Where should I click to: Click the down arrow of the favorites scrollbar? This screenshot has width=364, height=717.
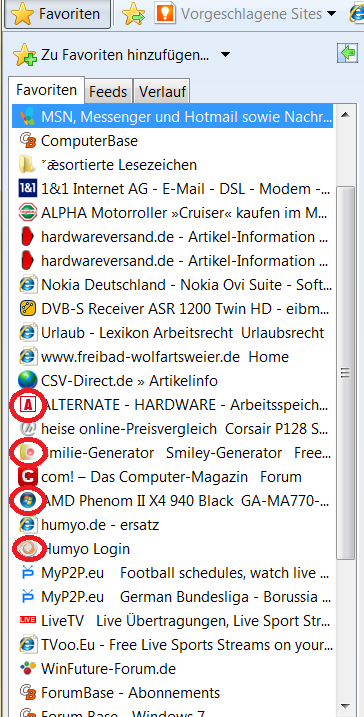[x=346, y=706]
